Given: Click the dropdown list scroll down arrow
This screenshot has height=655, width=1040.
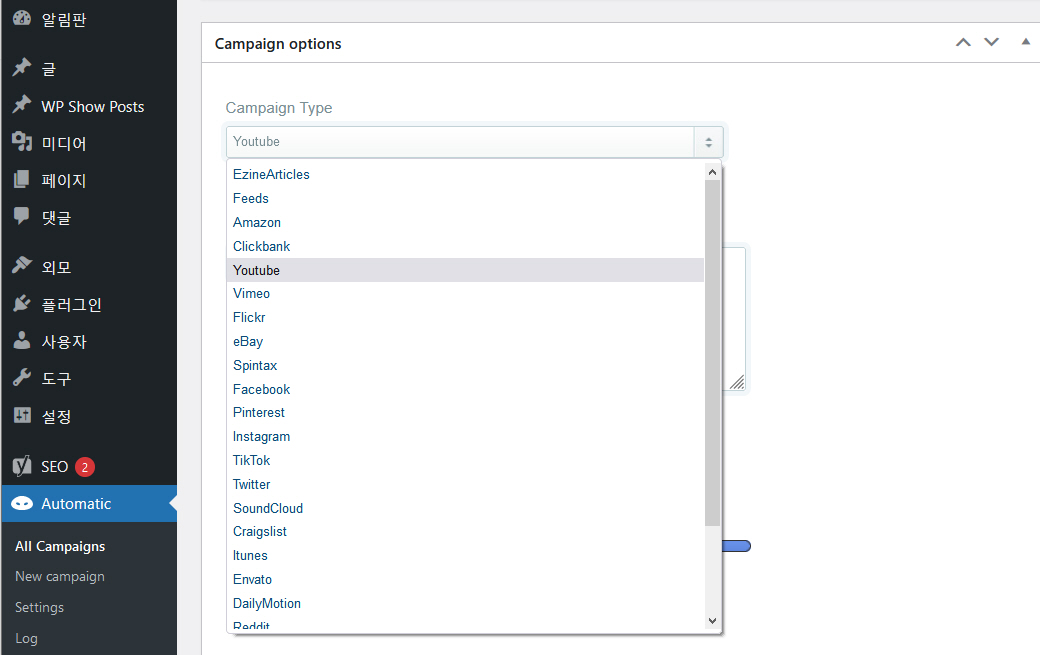Looking at the screenshot, I should 712,621.
